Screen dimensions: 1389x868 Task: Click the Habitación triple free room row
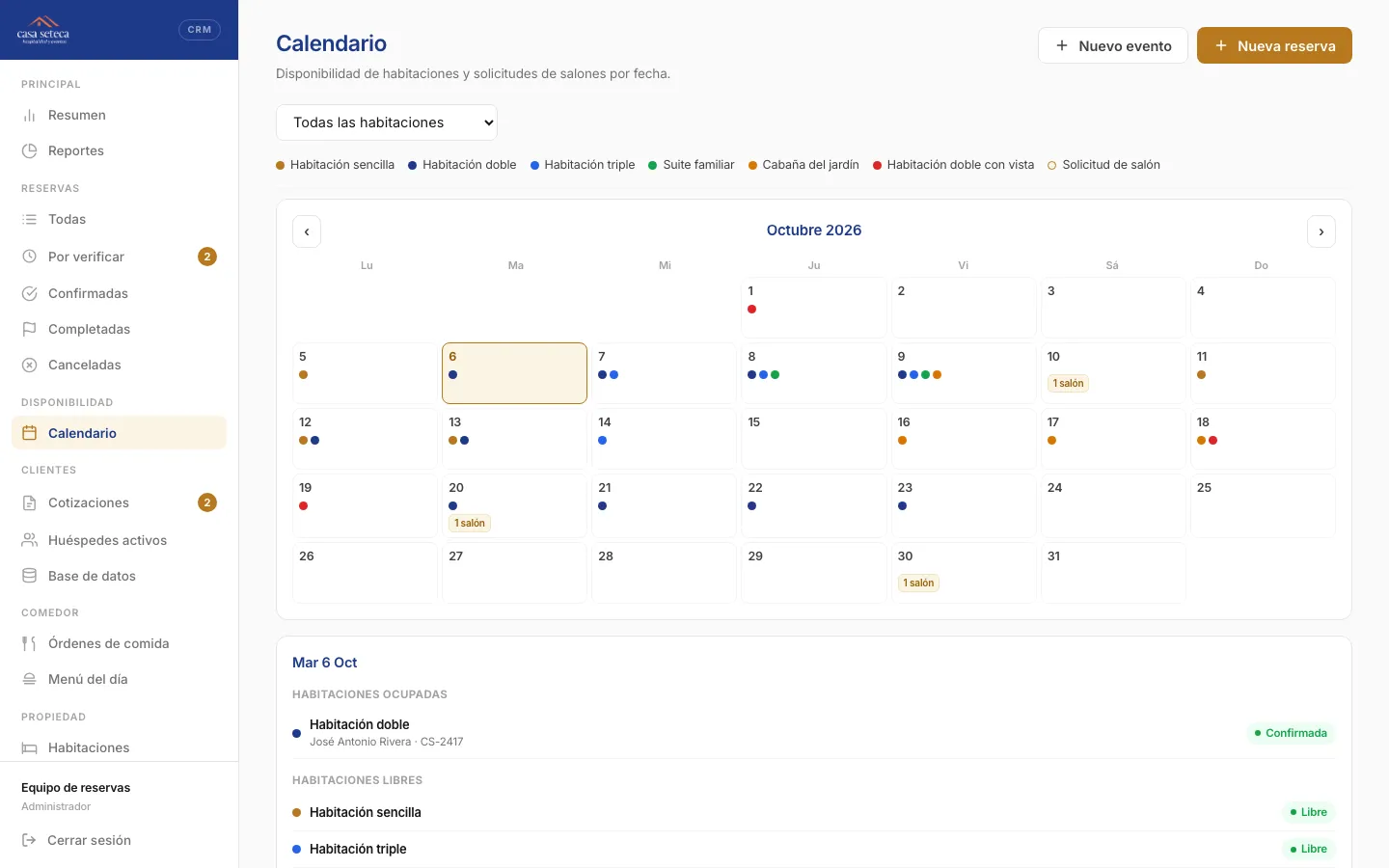coord(813,849)
